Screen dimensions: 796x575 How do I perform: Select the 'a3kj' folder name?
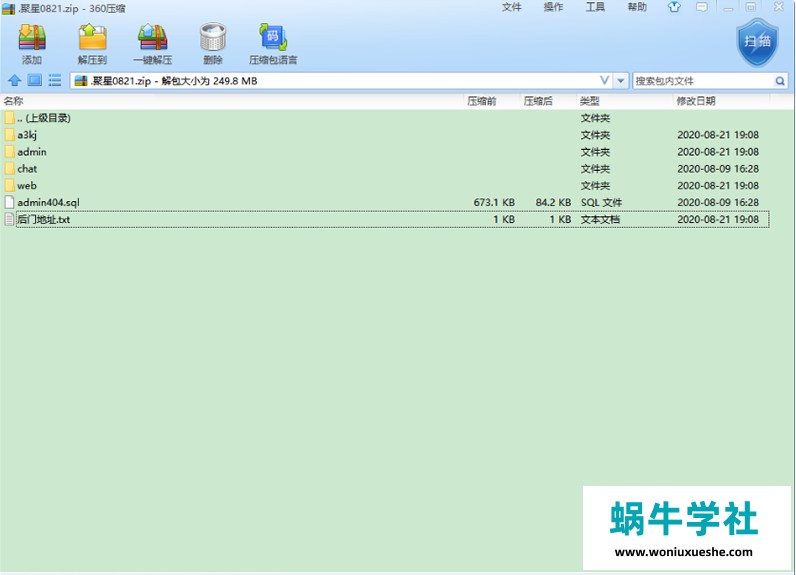(27, 135)
